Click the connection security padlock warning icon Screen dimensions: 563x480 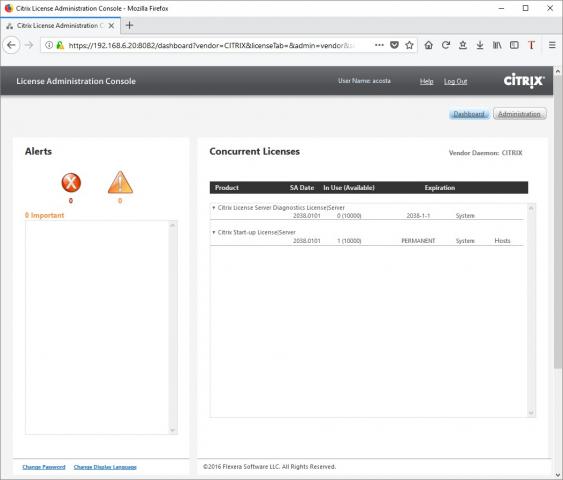click(x=60, y=45)
